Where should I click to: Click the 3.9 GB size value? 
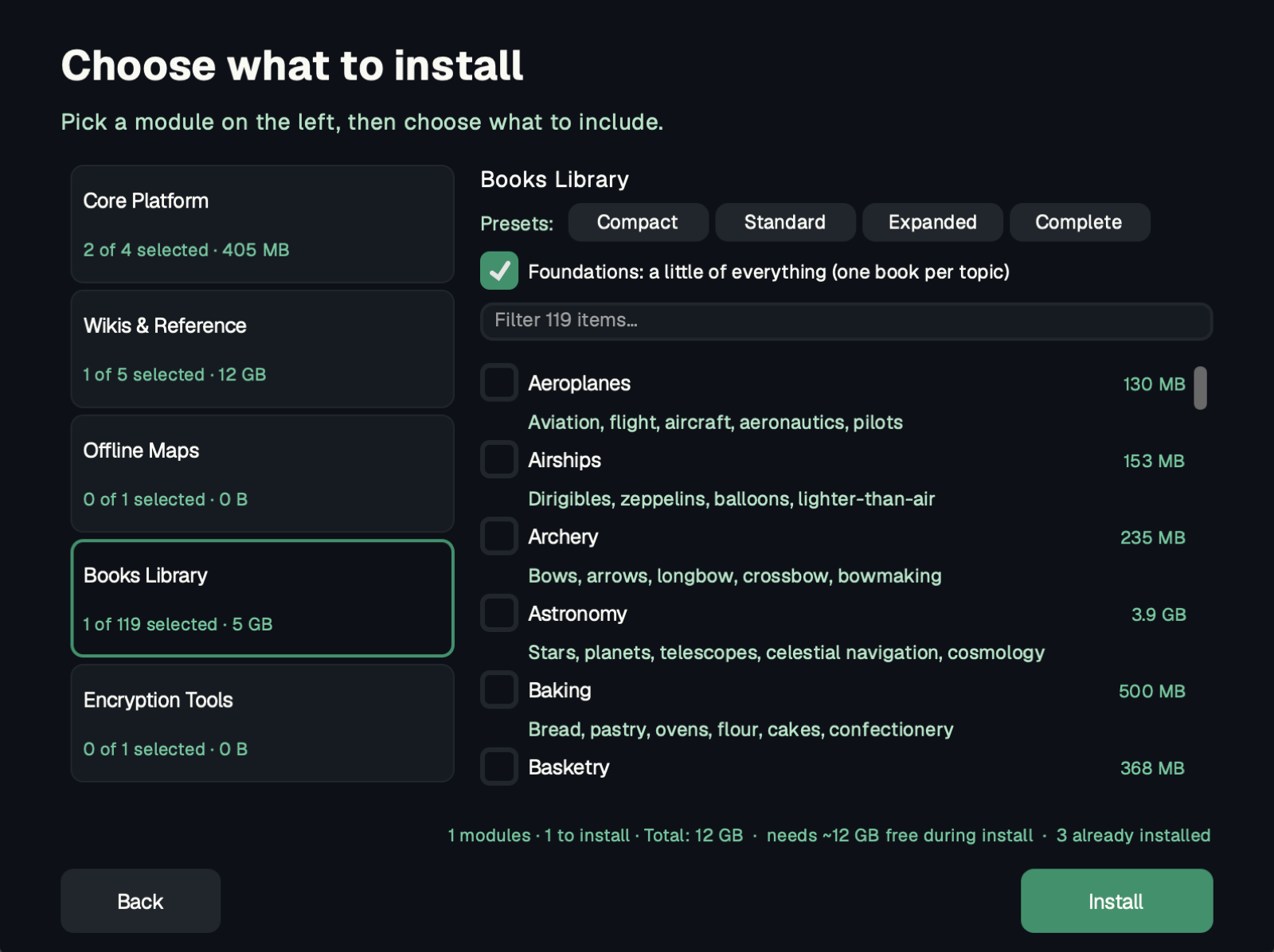click(x=1159, y=615)
